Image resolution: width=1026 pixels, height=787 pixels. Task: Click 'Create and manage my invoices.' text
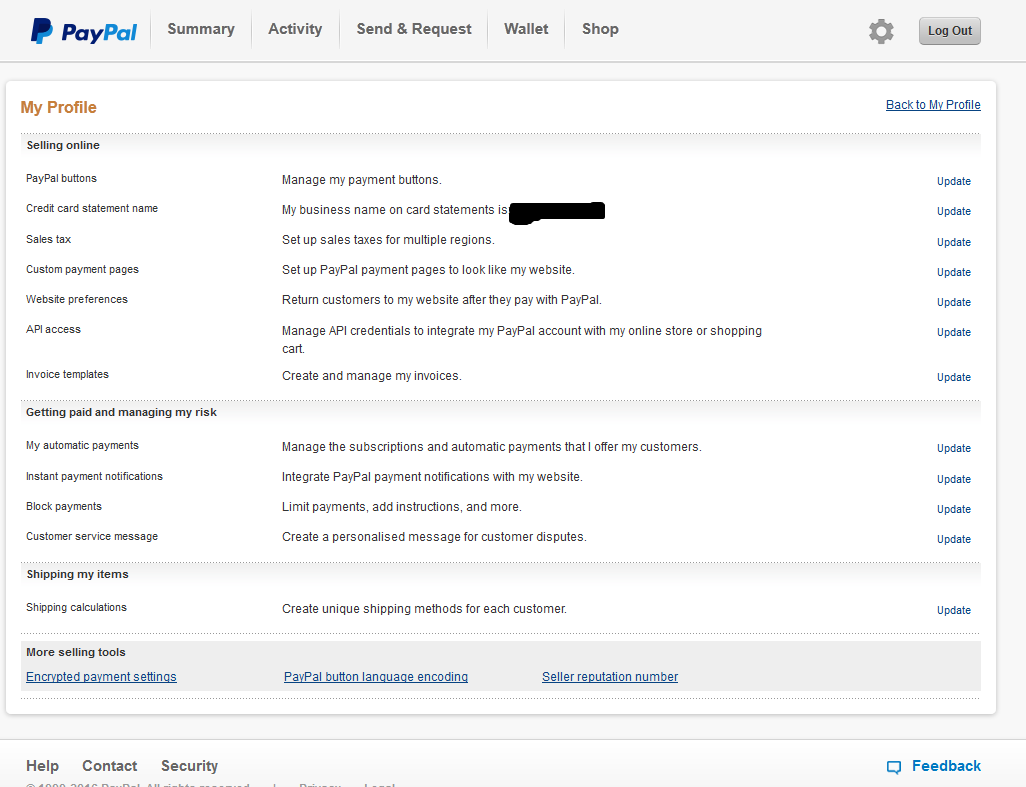click(x=372, y=376)
